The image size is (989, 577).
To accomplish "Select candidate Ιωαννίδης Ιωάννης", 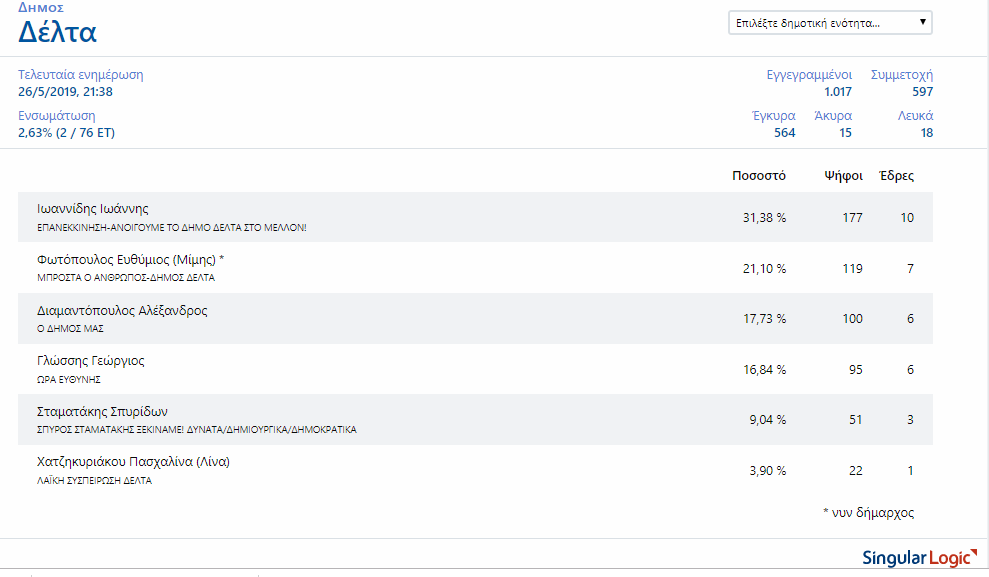I will pyautogui.click(x=93, y=209).
